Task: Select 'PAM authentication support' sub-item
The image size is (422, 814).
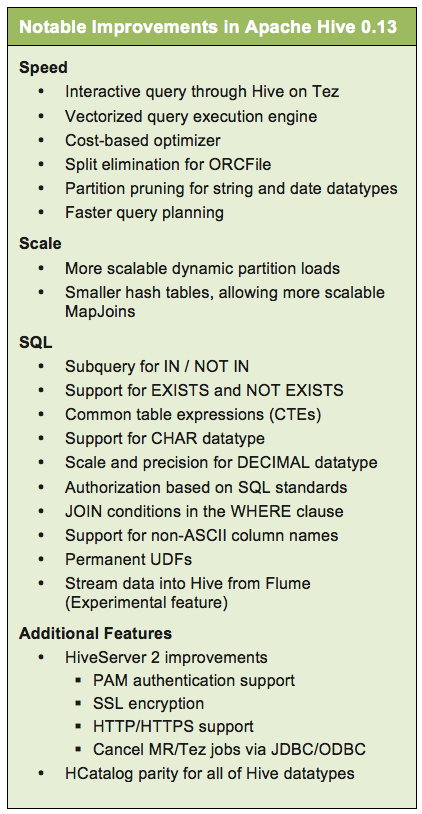Action: point(194,680)
